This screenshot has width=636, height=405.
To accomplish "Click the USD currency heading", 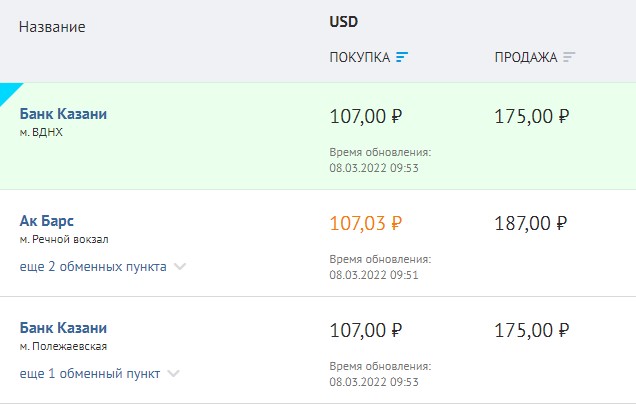I will point(344,22).
